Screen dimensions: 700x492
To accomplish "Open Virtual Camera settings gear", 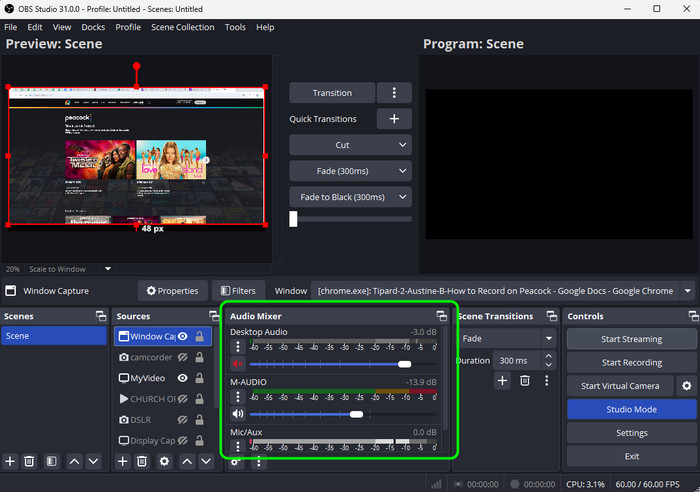I will point(687,386).
